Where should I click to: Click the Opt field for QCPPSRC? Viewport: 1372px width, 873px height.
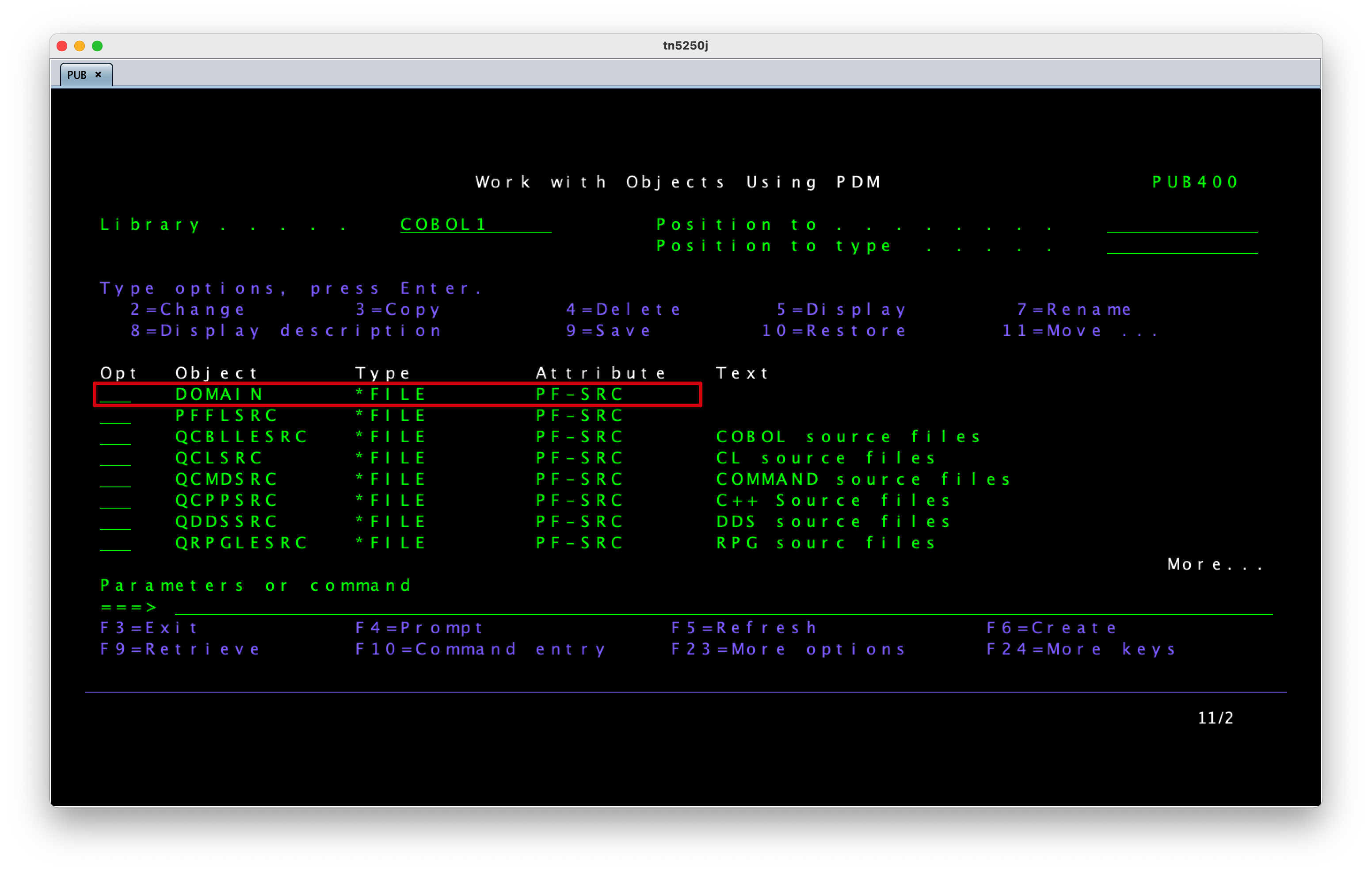(x=115, y=500)
